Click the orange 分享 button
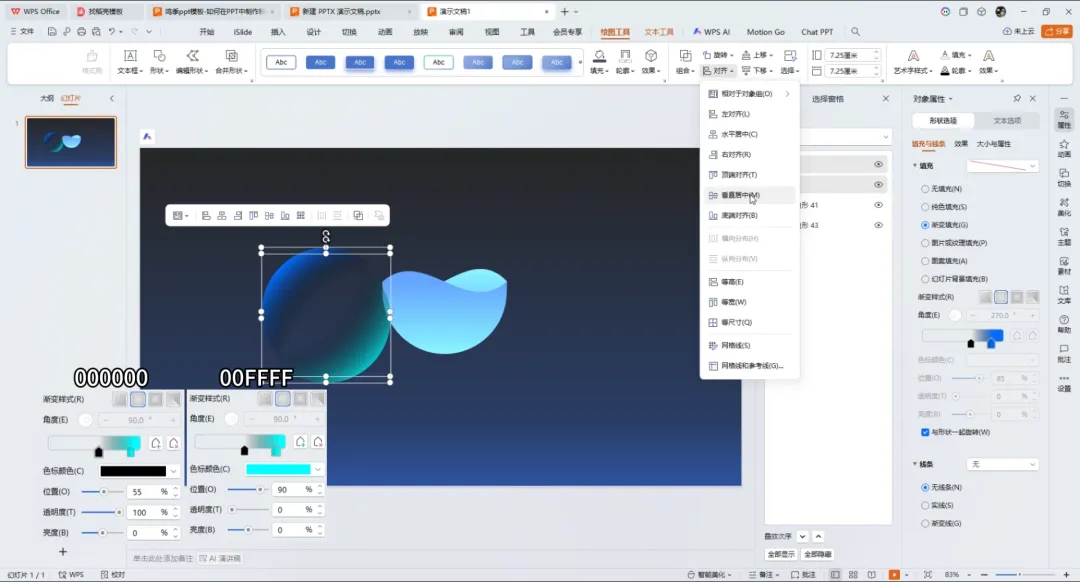This screenshot has height=582, width=1080. point(1057,31)
